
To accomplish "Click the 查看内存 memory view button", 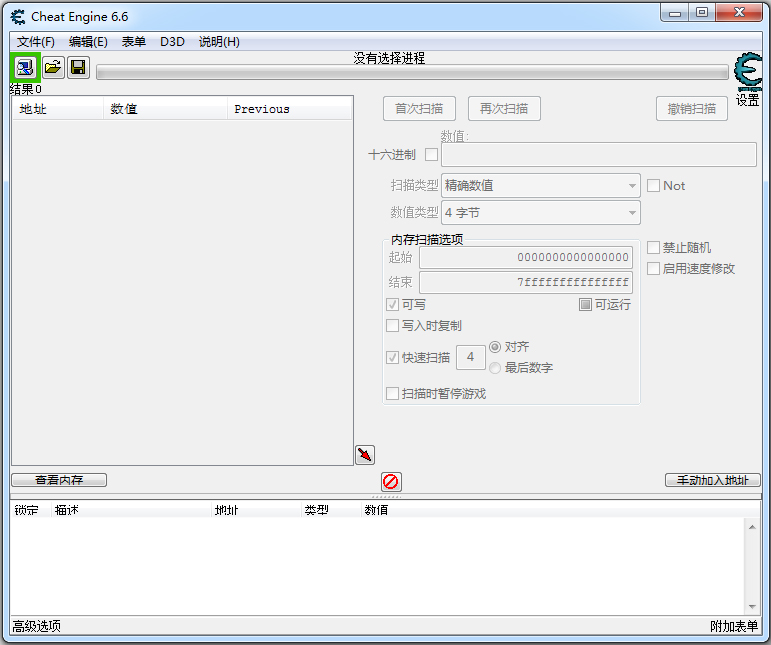I will click(59, 480).
